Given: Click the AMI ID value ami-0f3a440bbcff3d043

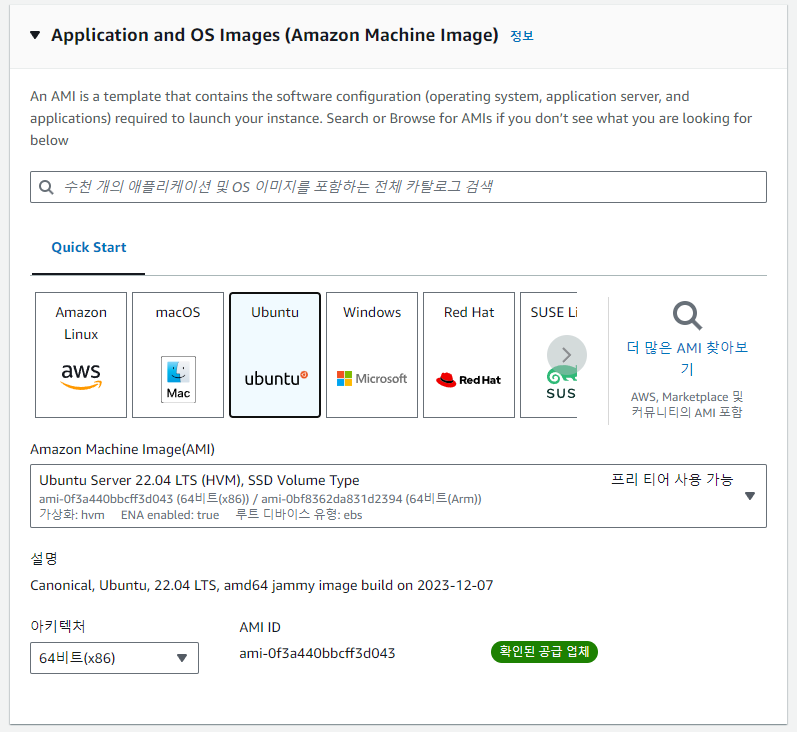Looking at the screenshot, I should point(317,653).
